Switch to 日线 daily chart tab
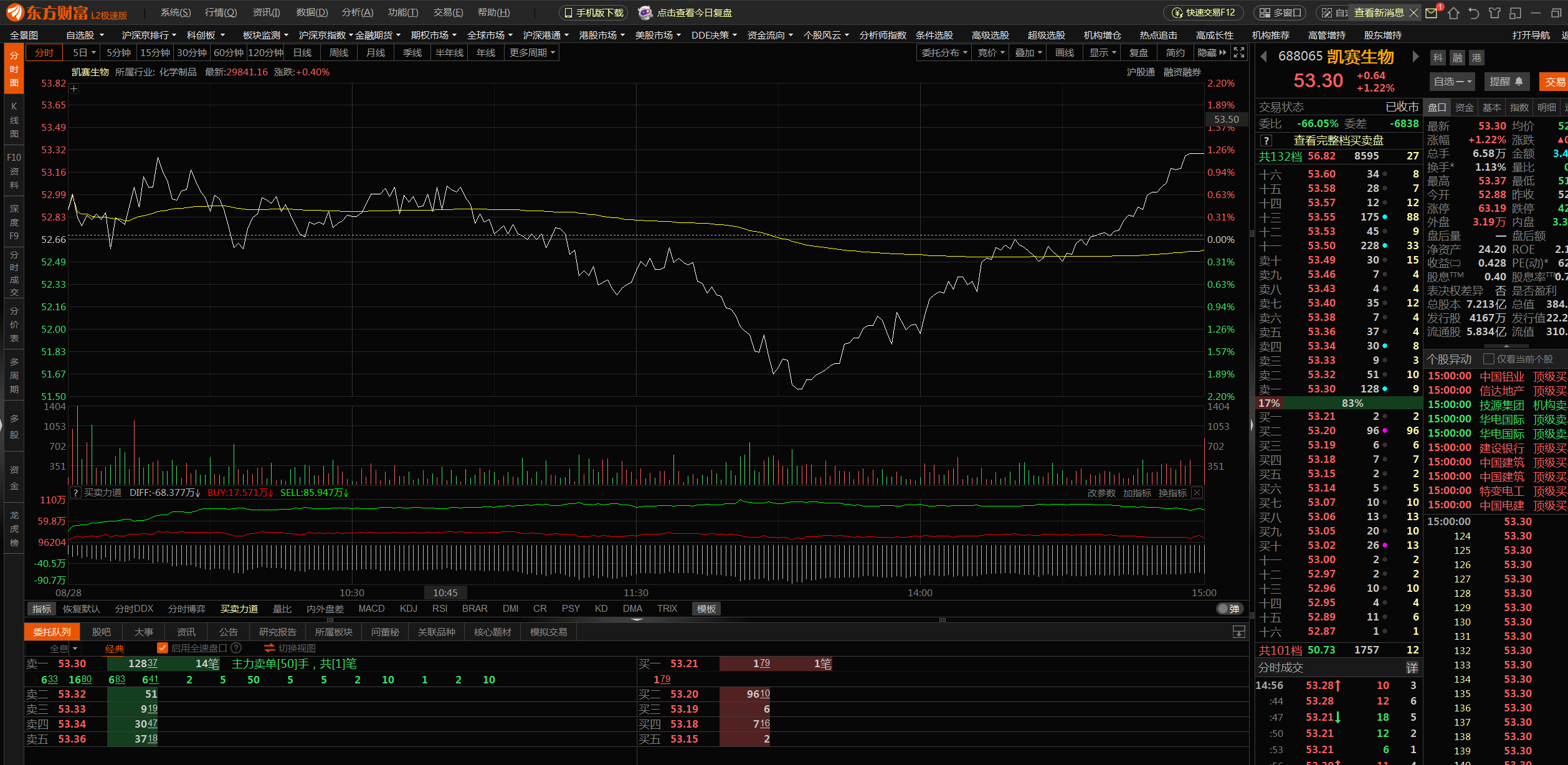 (x=302, y=53)
